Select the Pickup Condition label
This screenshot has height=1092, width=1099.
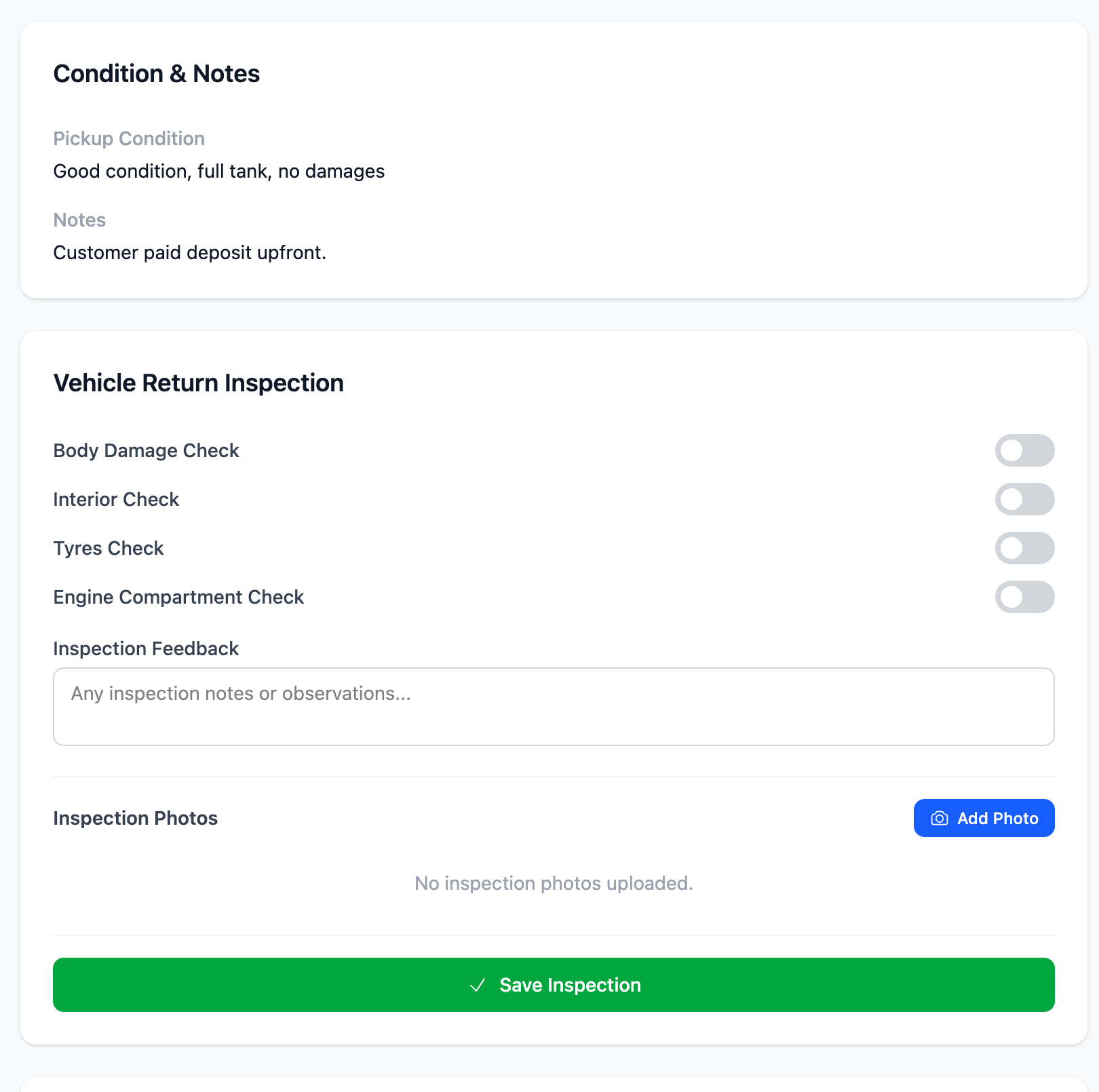click(x=129, y=138)
